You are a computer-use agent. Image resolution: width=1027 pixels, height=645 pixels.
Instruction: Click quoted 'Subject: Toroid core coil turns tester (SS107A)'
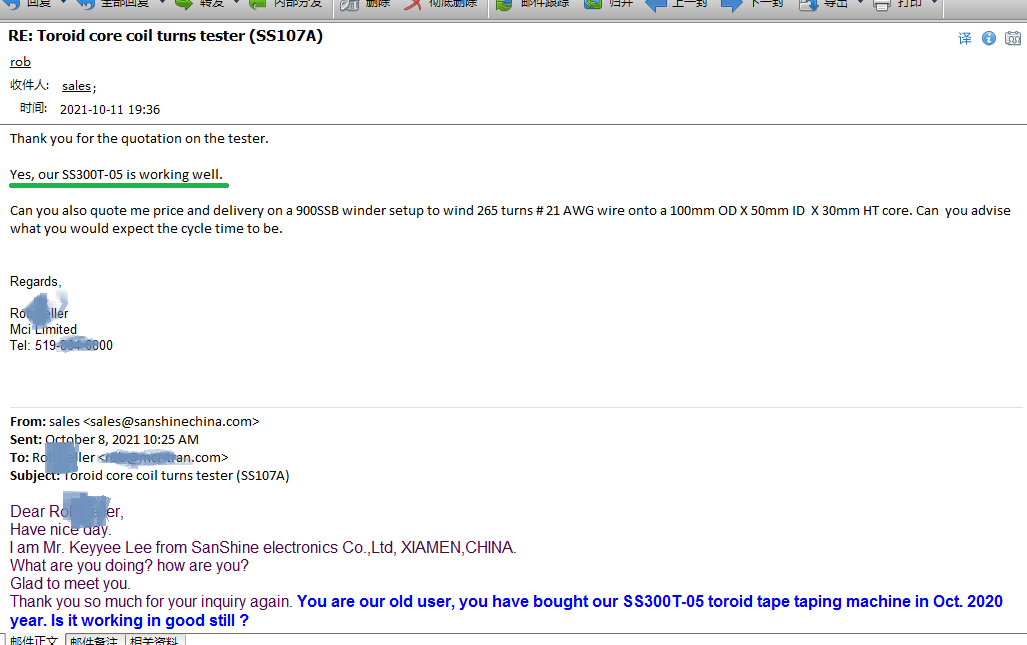click(149, 475)
